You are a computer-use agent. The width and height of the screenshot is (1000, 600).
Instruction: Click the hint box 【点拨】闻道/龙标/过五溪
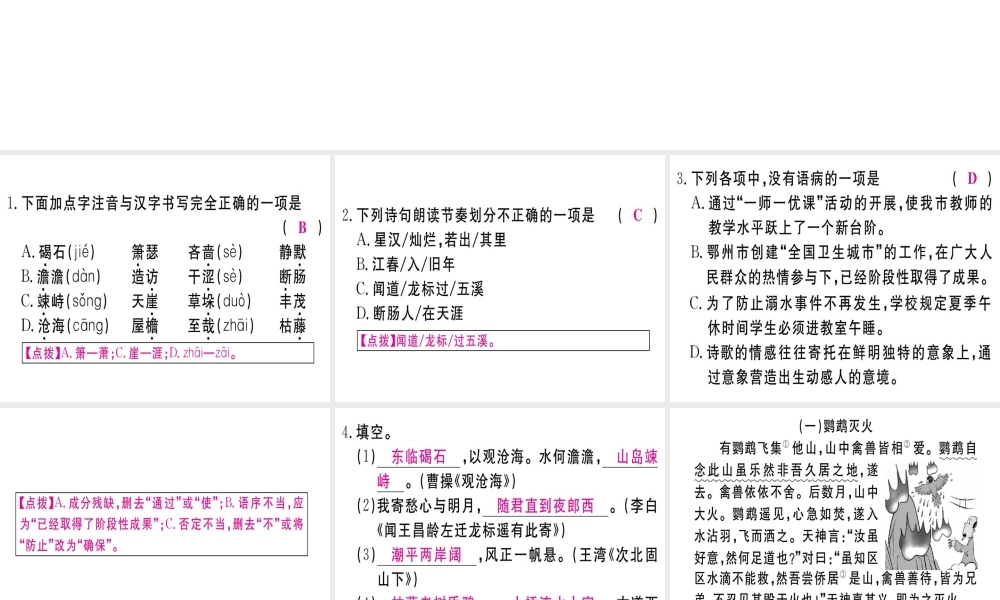tap(503, 340)
